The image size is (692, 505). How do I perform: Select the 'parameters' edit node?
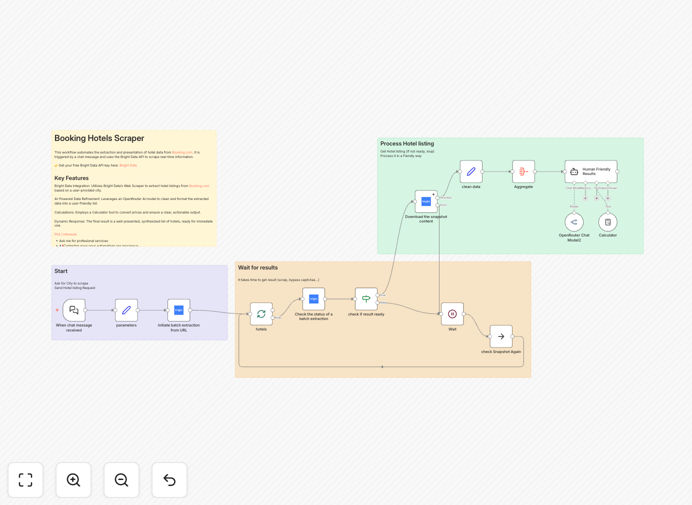126,310
